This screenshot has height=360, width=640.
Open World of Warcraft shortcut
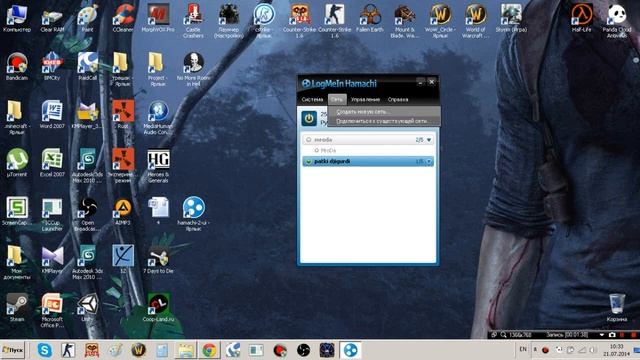[x=476, y=21]
